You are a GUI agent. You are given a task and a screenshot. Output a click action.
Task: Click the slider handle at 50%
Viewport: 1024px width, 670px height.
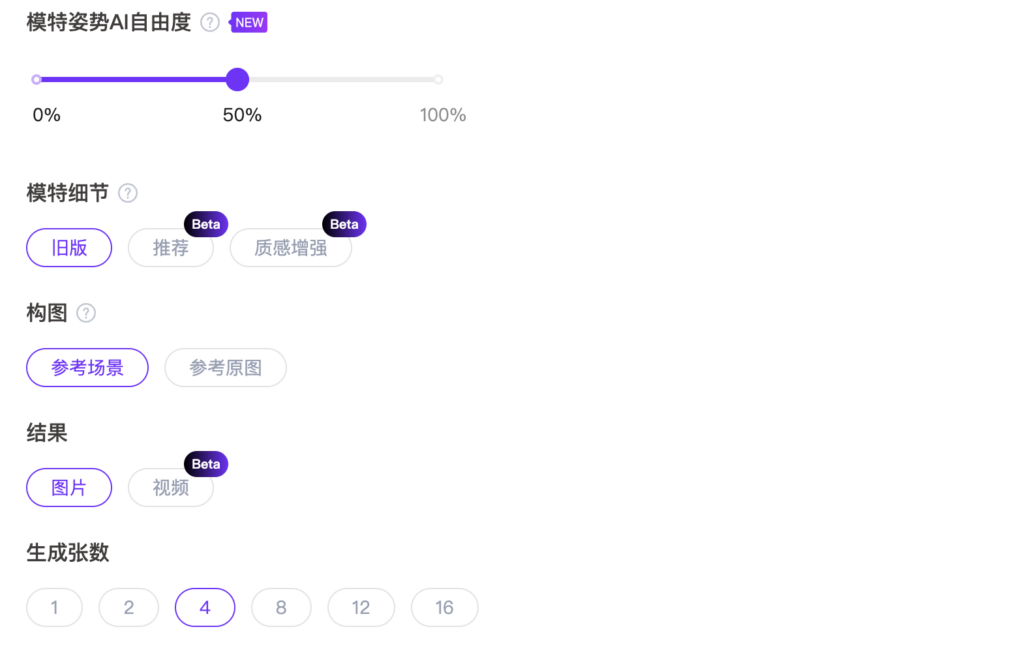[237, 79]
